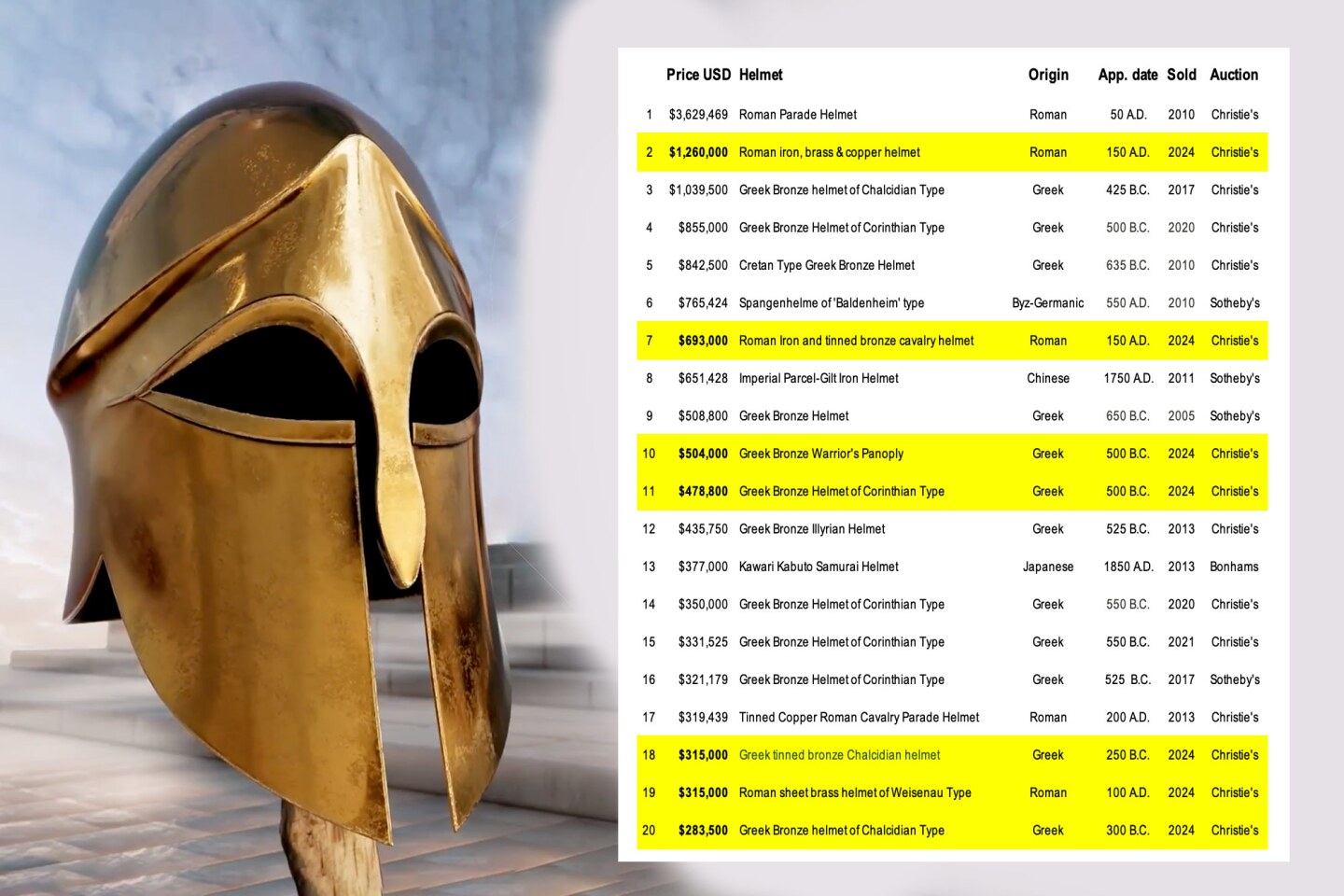Sort entries by the Sold column header
The image size is (1344, 896).
pyautogui.click(x=1181, y=75)
